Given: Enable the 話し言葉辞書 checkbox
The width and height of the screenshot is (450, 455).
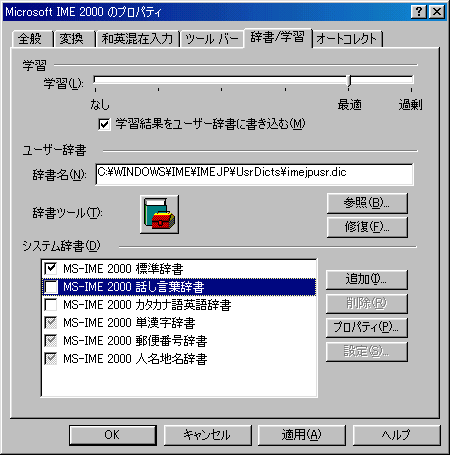Looking at the screenshot, I should tap(51, 287).
